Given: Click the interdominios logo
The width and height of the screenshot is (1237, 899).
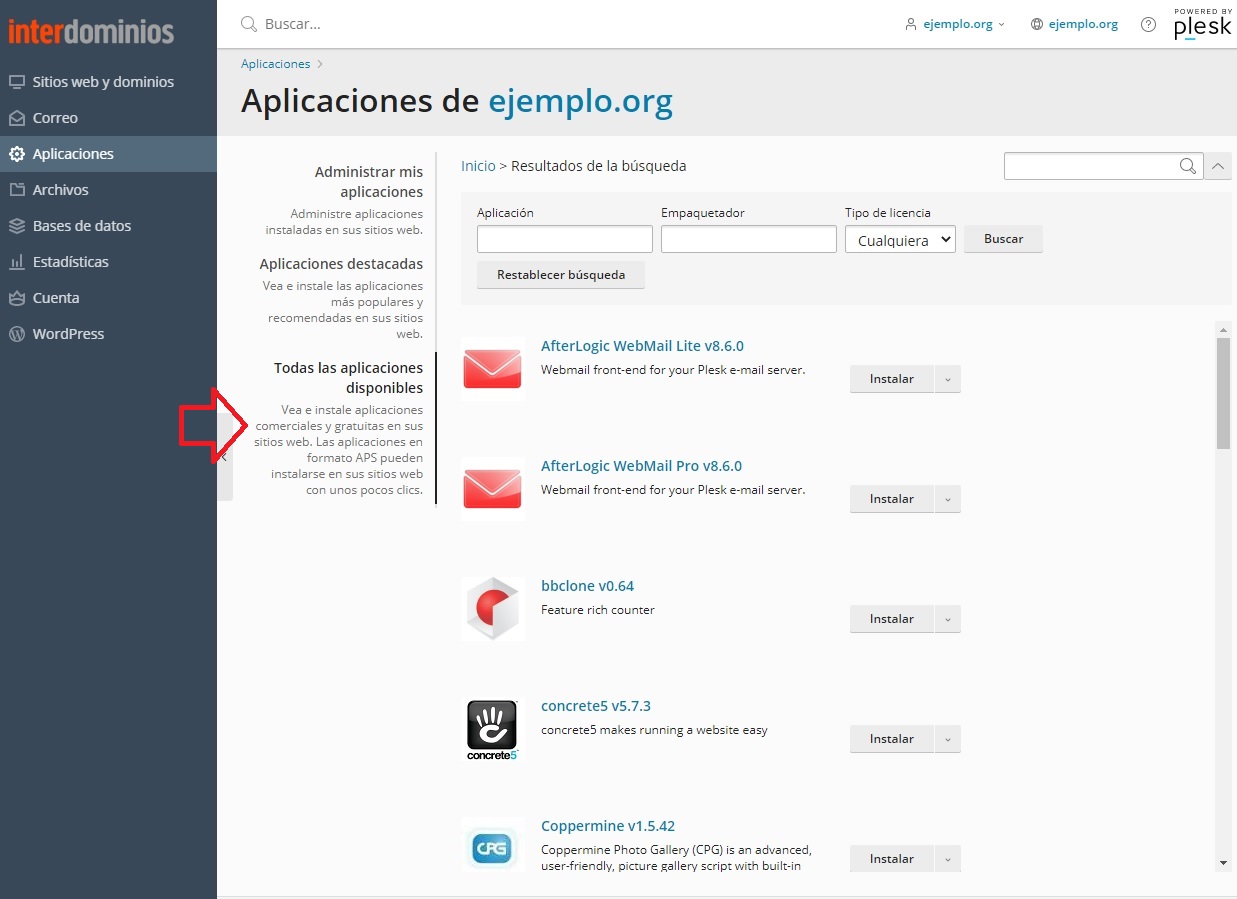Looking at the screenshot, I should click(x=91, y=31).
